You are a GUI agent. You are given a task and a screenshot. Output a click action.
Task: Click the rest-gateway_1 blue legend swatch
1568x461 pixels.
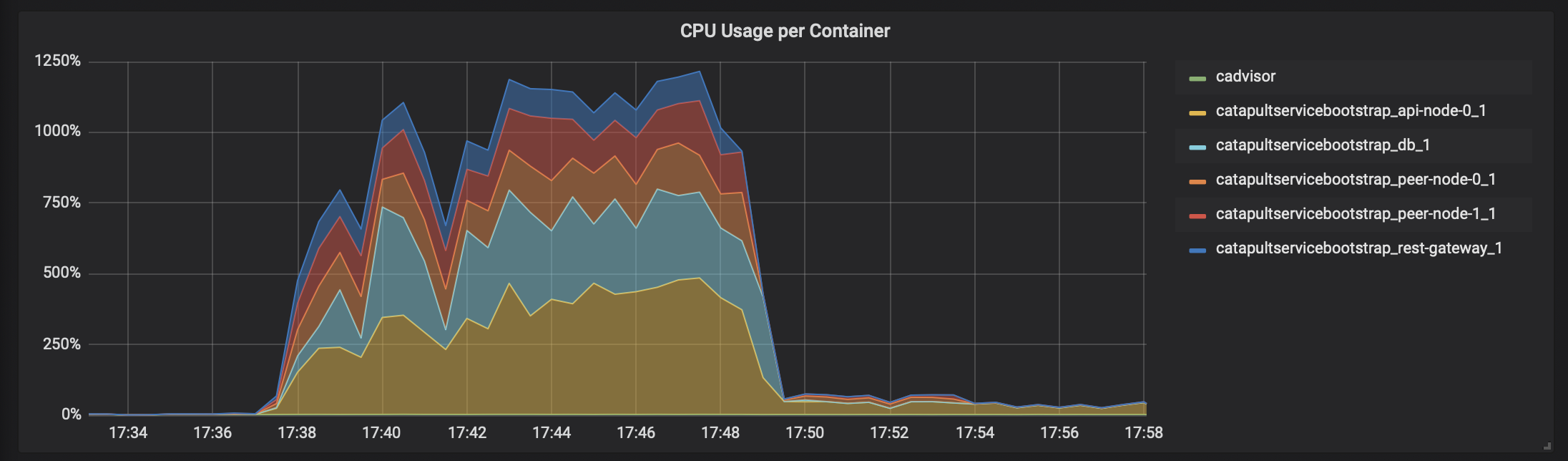(x=1197, y=250)
